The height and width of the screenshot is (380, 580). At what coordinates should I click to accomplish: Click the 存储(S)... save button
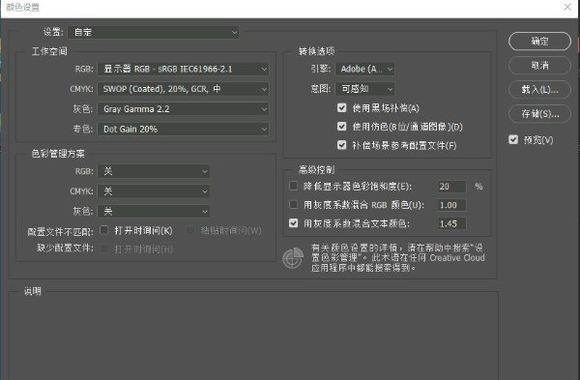[540, 114]
